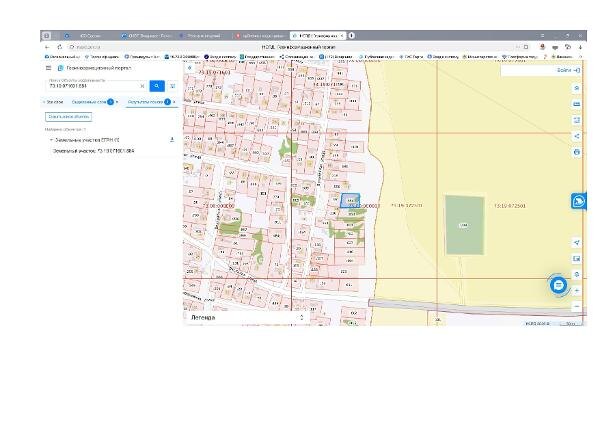
Task: Zoom in the map with plus button
Action: [x=577, y=290]
